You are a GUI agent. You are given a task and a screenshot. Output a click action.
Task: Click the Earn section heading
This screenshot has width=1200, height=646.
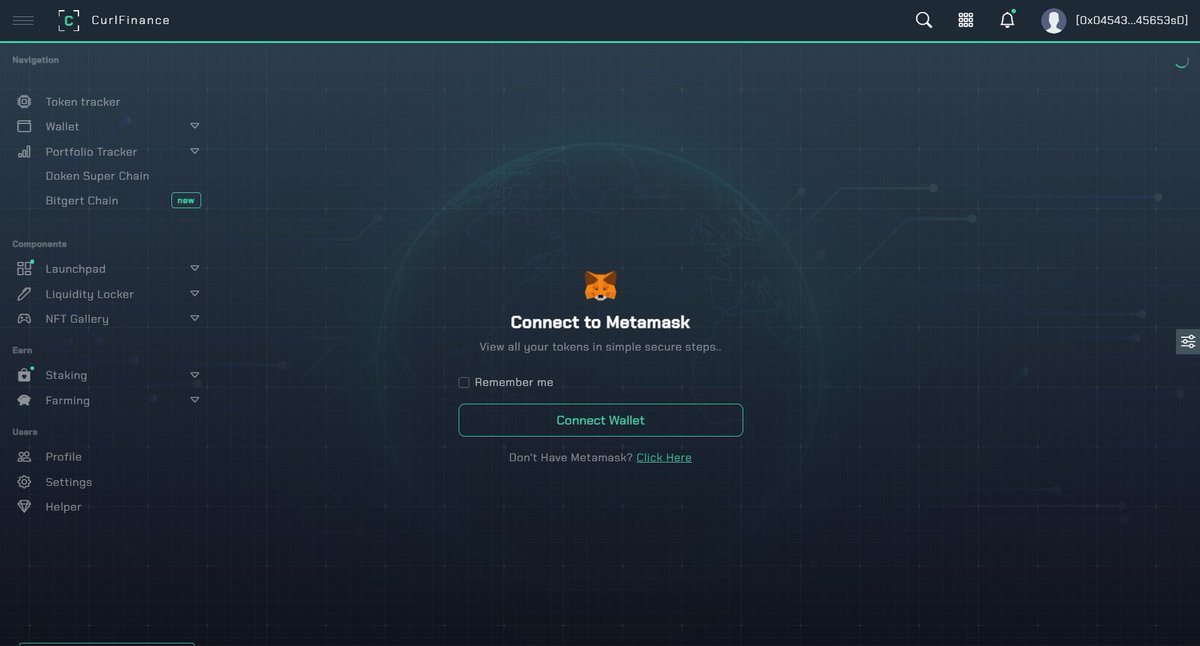(x=22, y=351)
